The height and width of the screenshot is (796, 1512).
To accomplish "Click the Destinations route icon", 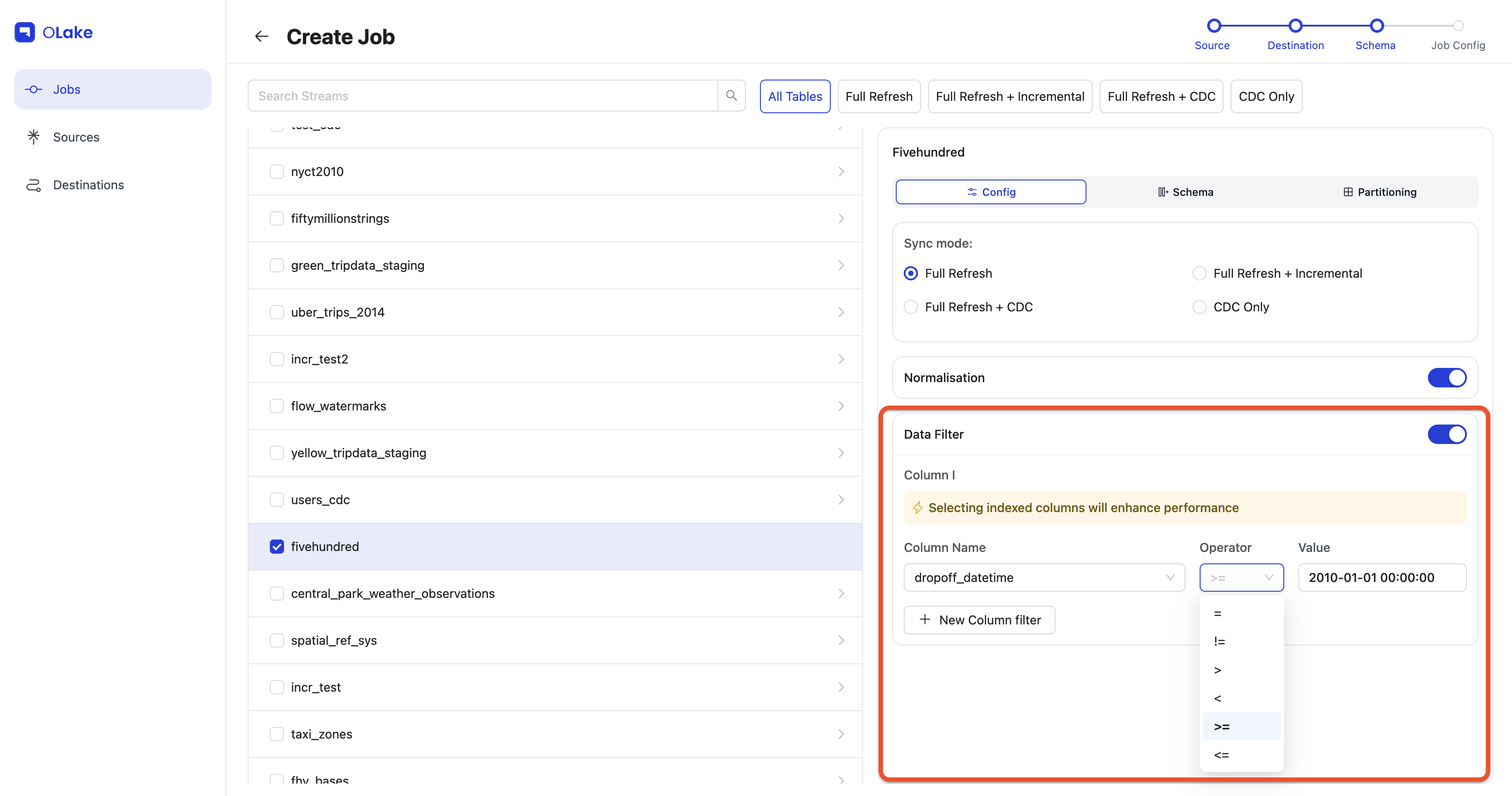I will pos(34,185).
